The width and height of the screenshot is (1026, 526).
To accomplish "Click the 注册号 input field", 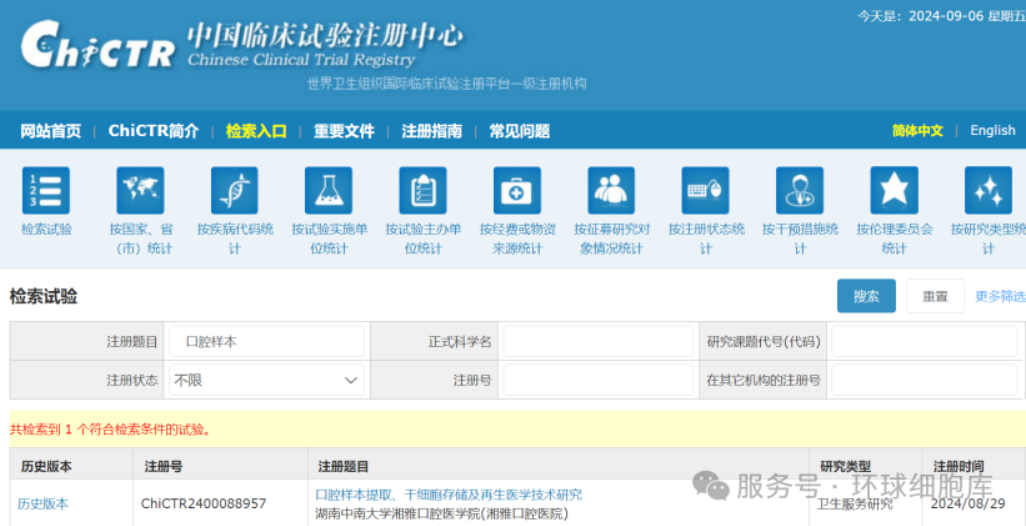I will coord(598,380).
